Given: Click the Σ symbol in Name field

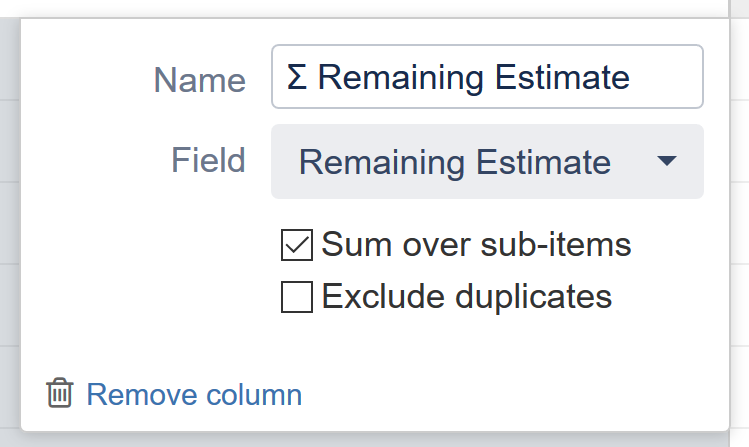Looking at the screenshot, I should [296, 77].
